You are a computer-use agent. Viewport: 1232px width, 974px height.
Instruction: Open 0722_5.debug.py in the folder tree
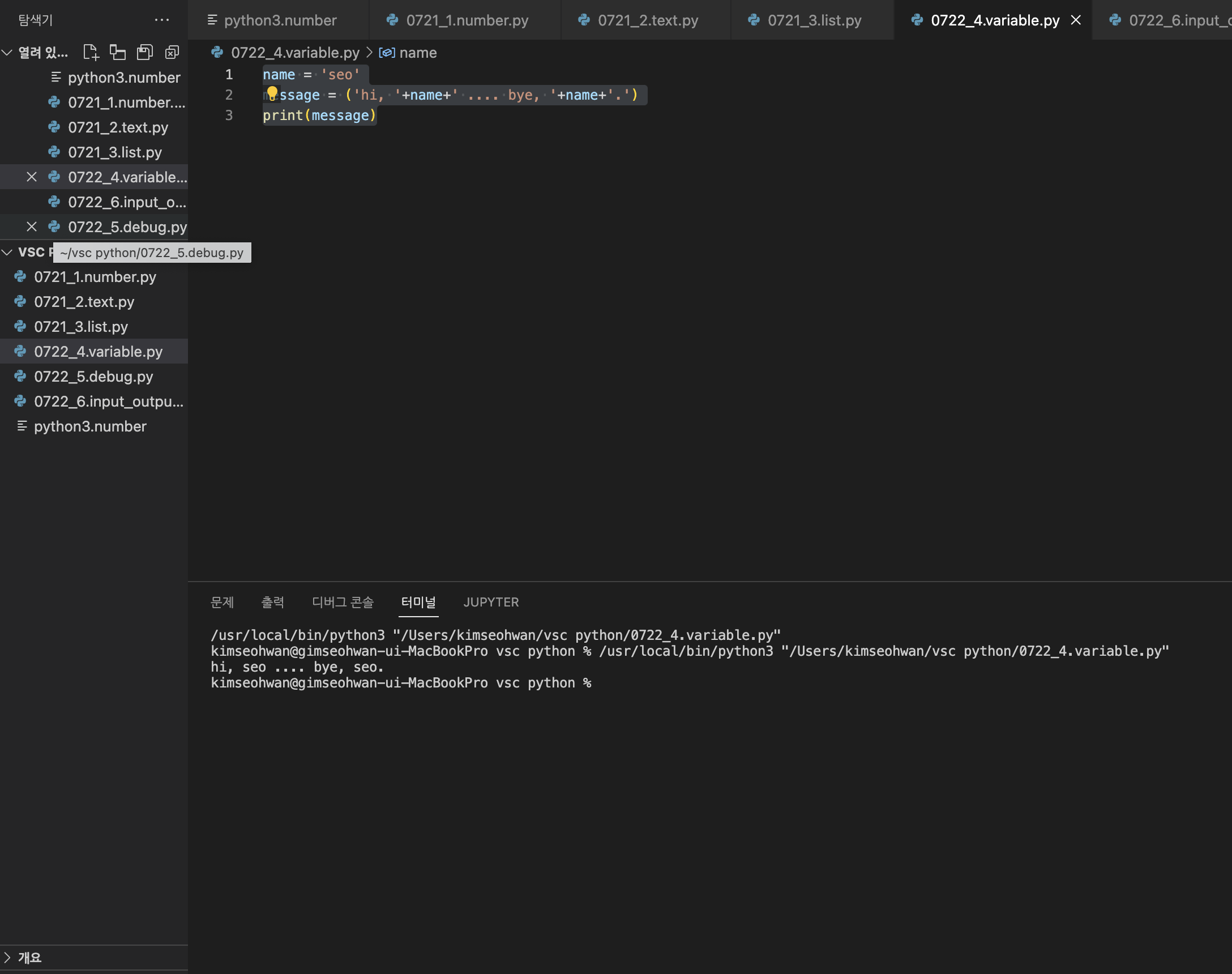pos(93,377)
